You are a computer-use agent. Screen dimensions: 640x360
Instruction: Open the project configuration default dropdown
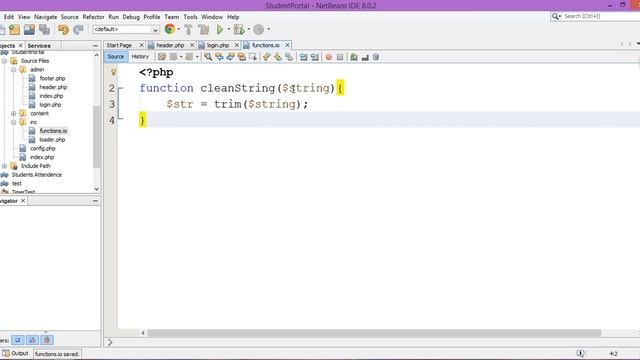126,29
